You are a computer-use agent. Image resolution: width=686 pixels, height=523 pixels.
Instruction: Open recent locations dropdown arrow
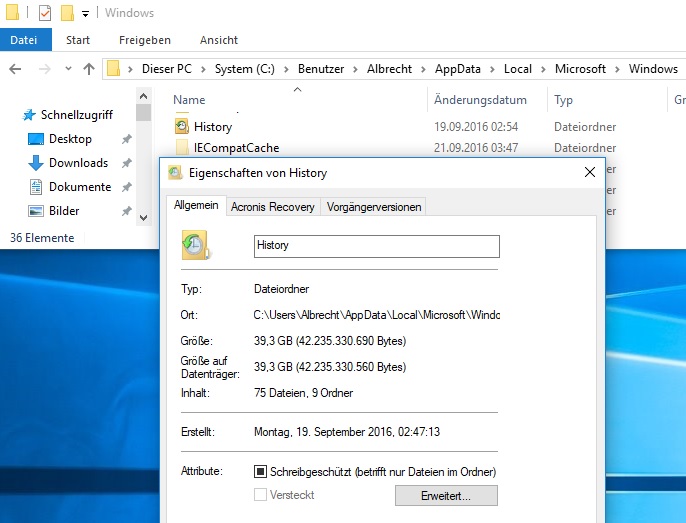tap(68, 69)
